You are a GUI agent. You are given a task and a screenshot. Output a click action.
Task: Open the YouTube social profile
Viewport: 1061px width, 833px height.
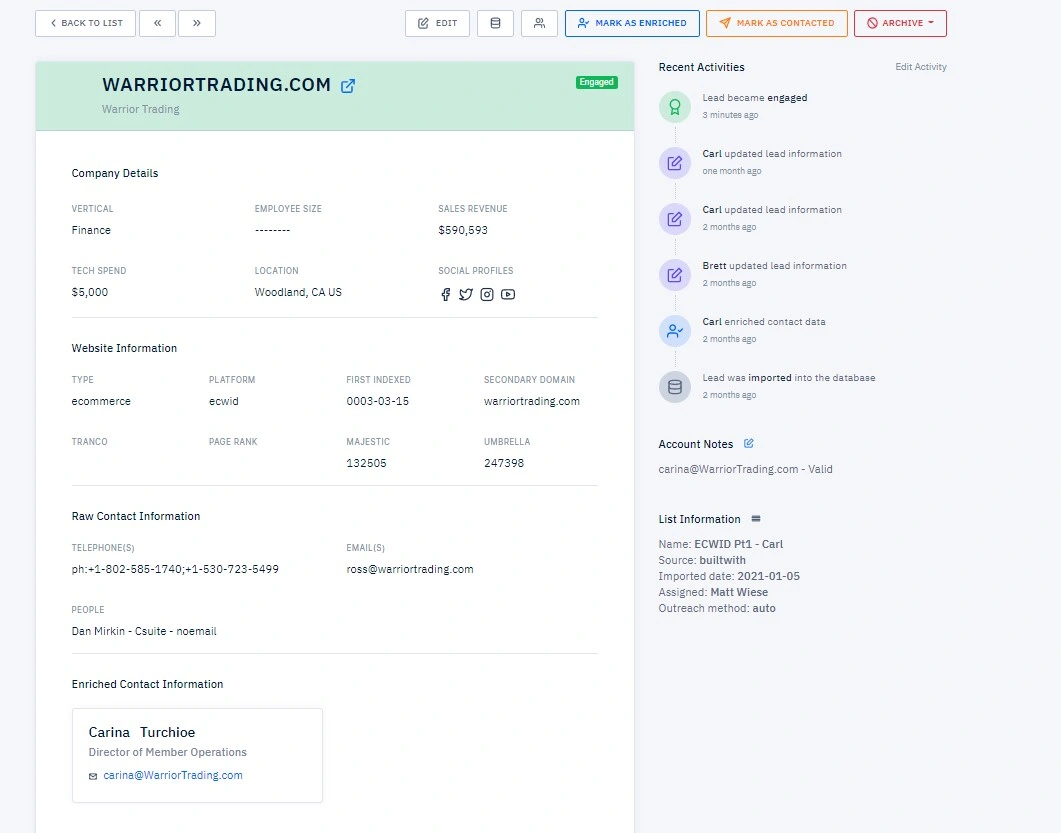click(x=507, y=294)
